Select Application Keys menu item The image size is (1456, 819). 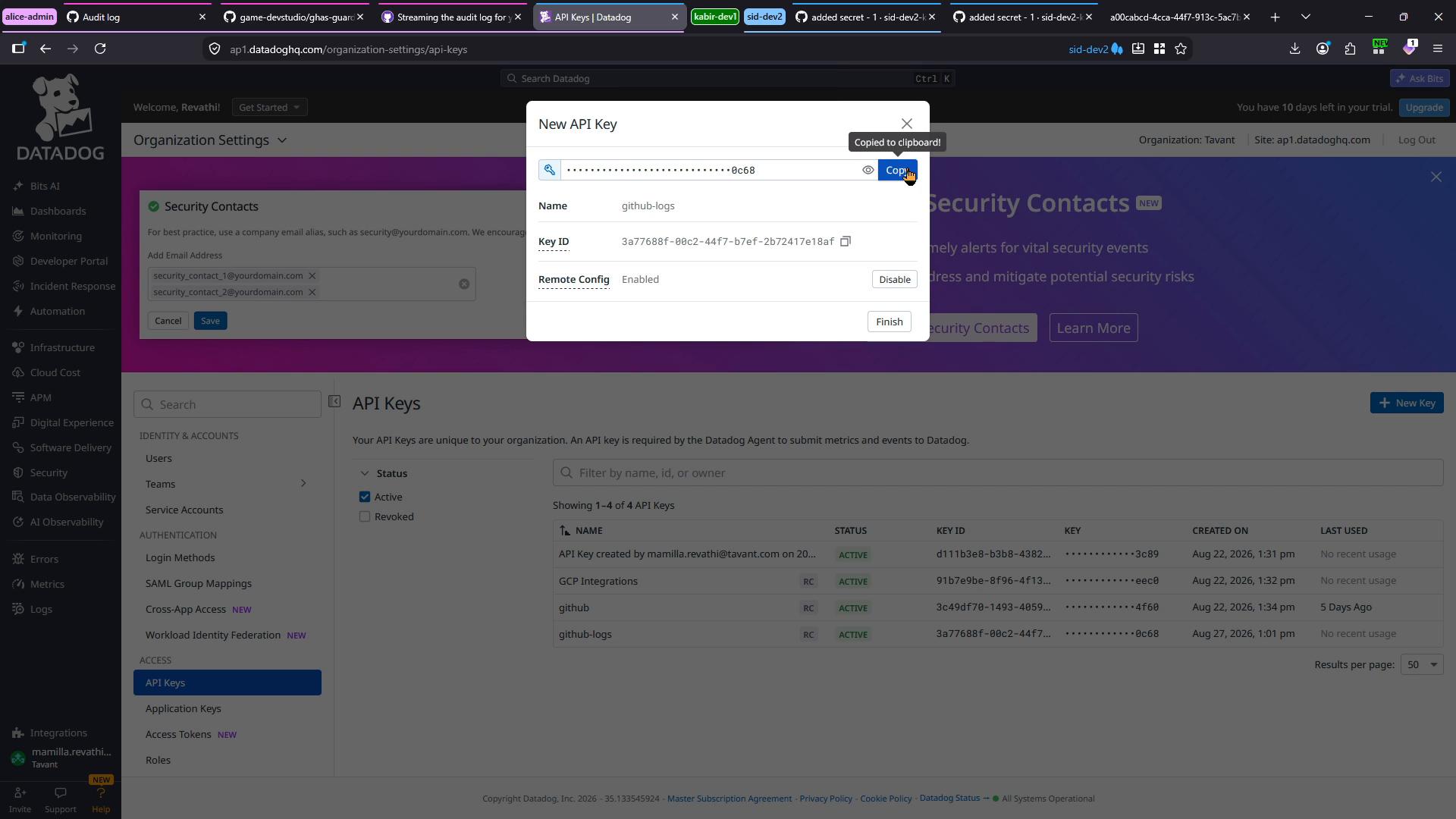pos(183,708)
